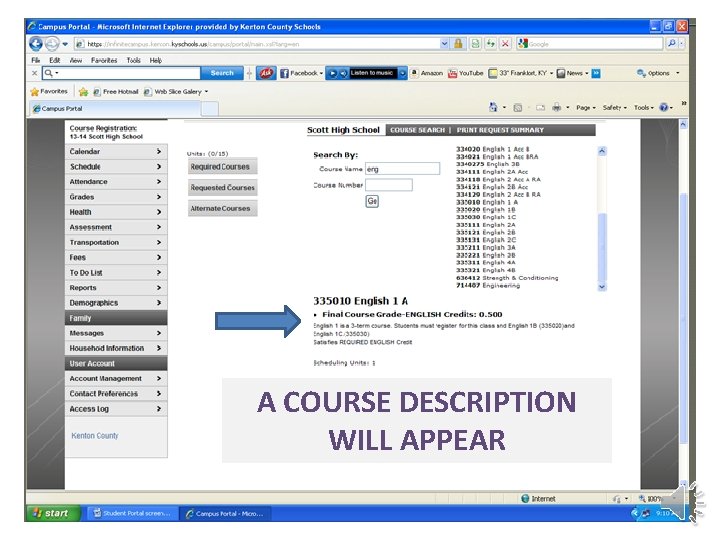The image size is (720, 540).
Task: Click the browser Back arrow button
Action: [36, 44]
